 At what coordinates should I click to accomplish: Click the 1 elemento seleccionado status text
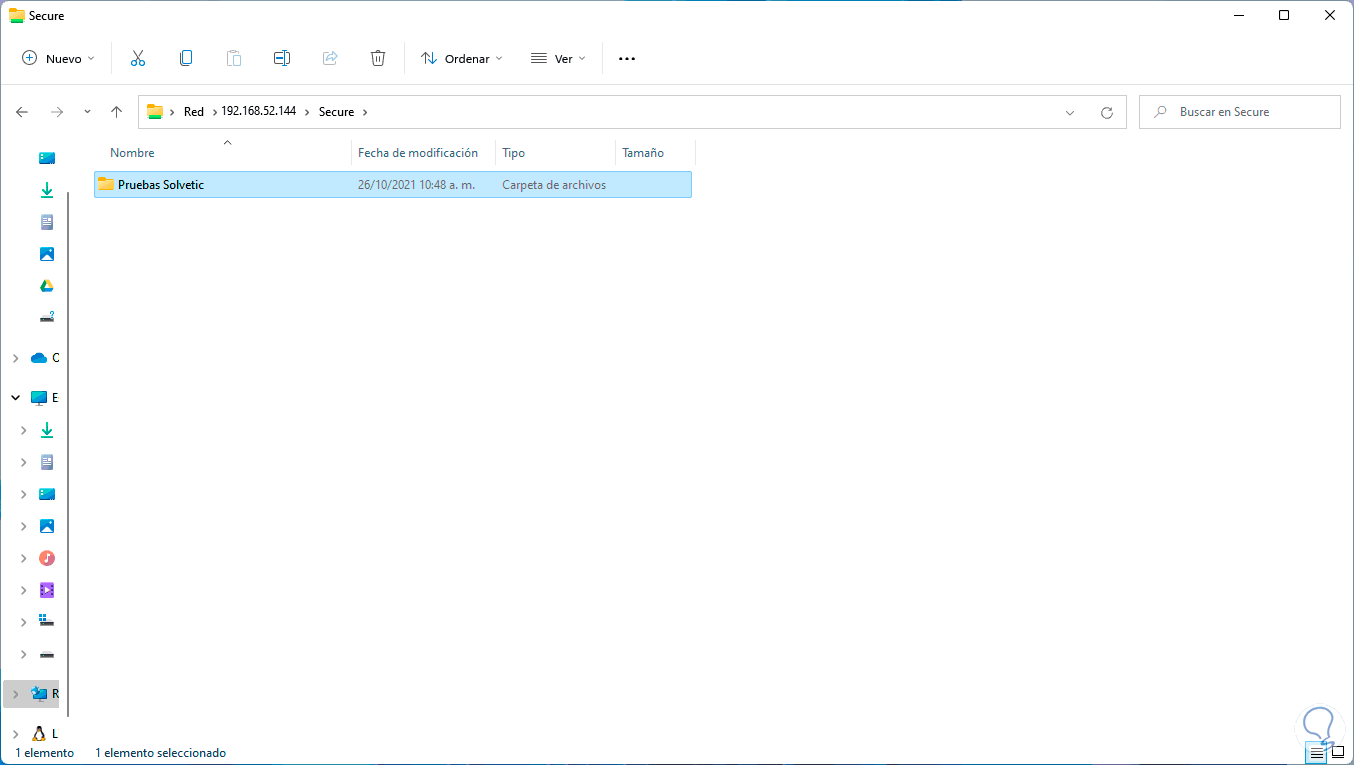point(160,753)
